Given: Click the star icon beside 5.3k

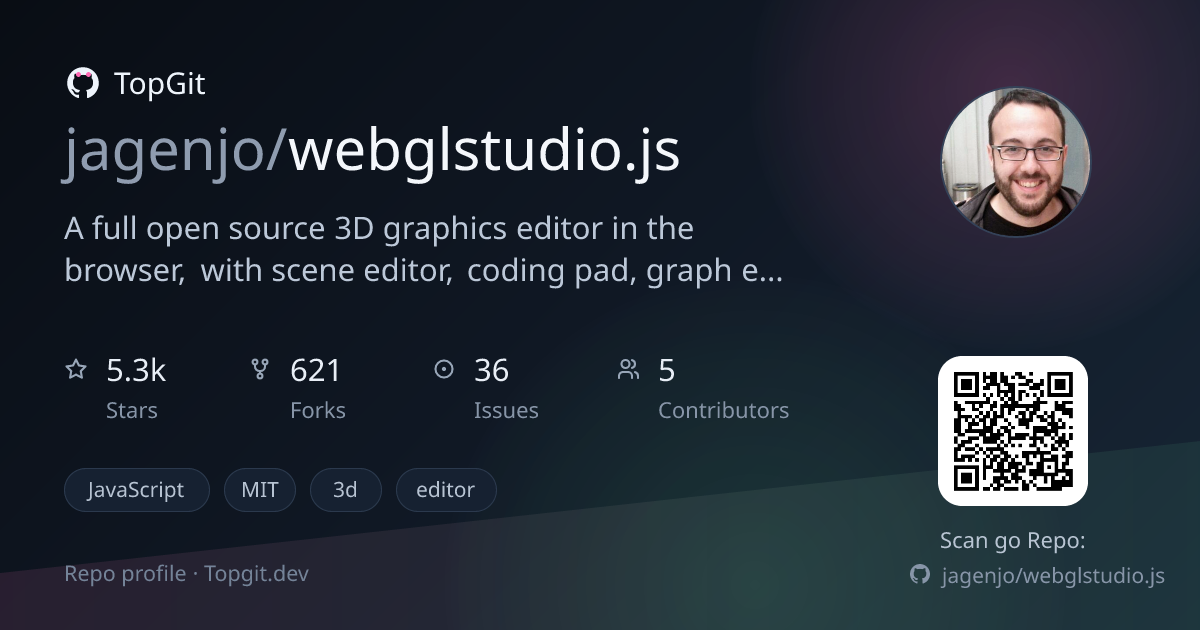Looking at the screenshot, I should [76, 370].
